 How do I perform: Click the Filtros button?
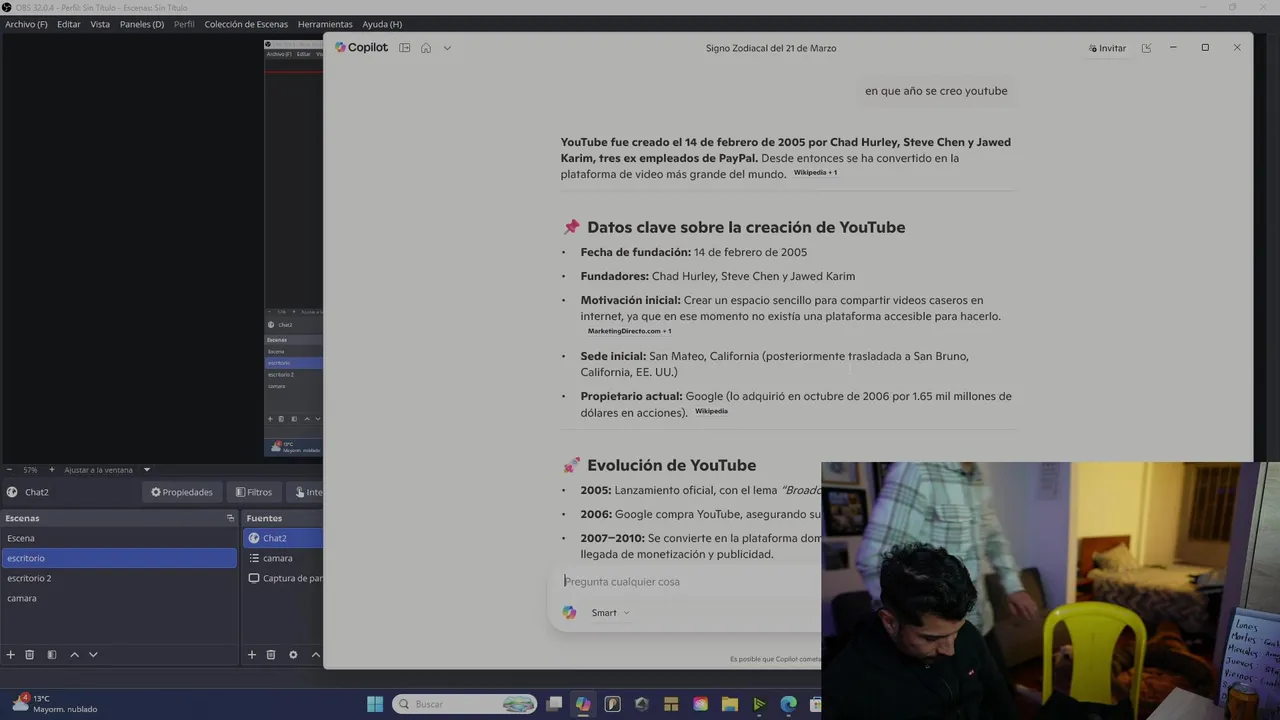tap(254, 492)
